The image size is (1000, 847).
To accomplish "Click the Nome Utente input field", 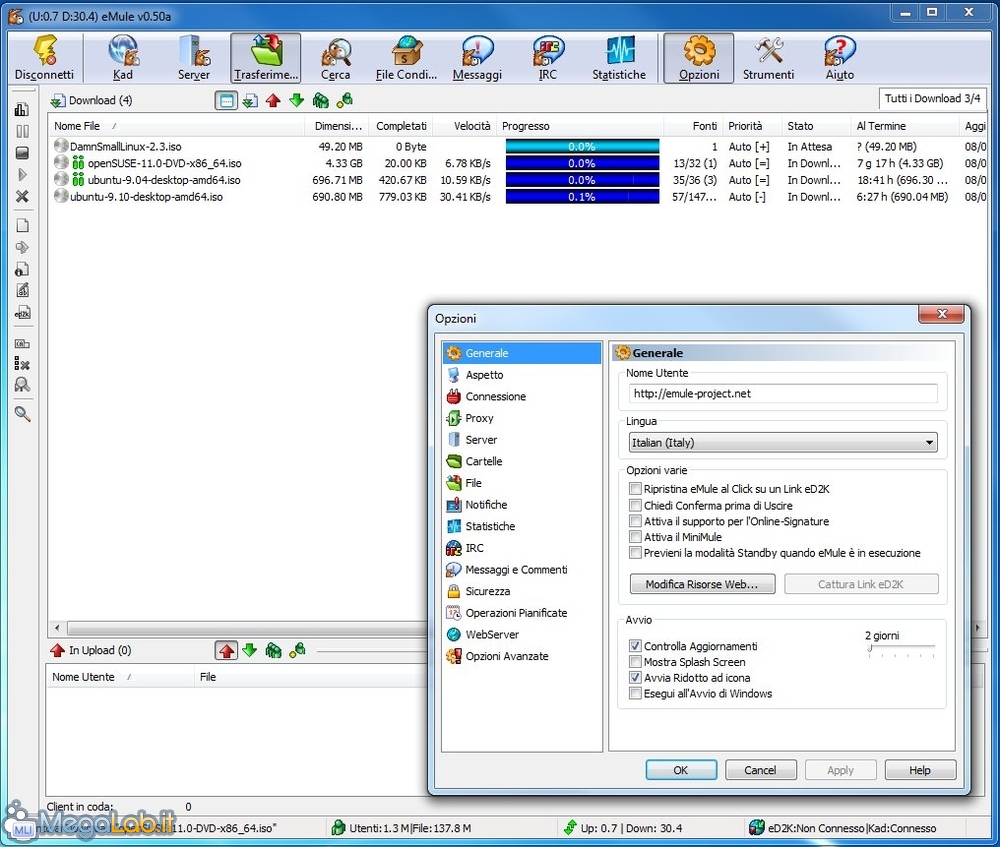I will coord(783,394).
